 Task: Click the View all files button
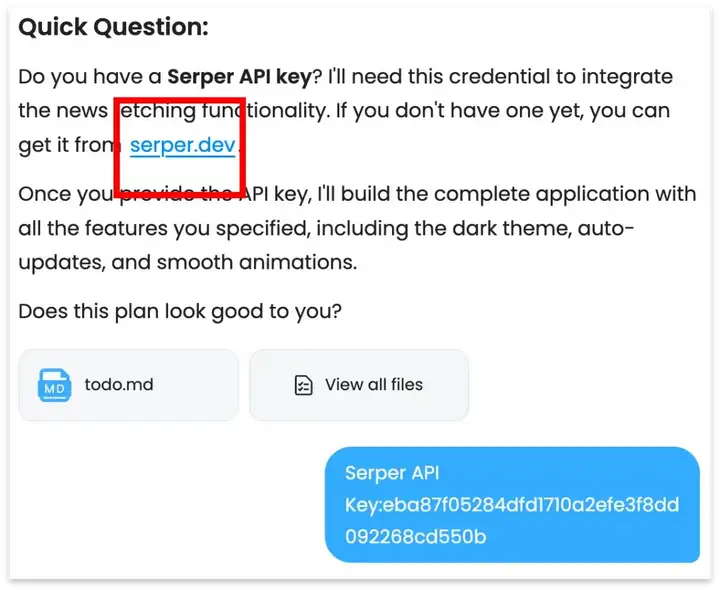point(359,385)
